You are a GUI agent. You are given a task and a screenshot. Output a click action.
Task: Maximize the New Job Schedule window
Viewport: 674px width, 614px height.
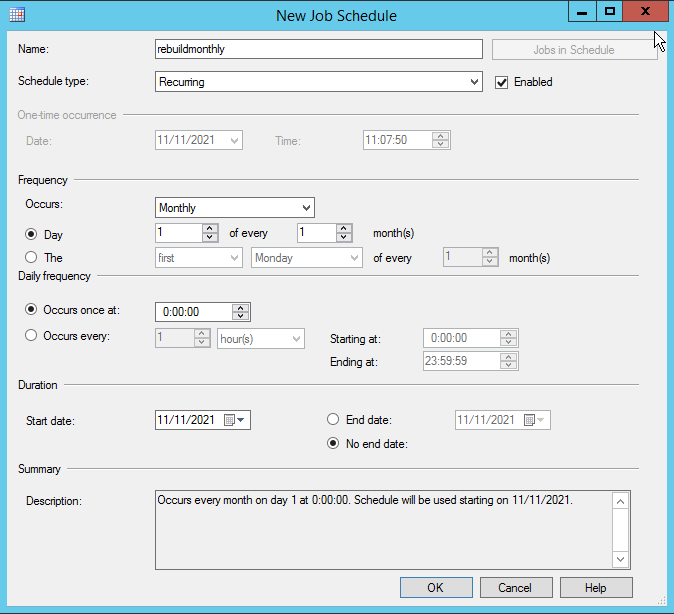tap(610, 12)
